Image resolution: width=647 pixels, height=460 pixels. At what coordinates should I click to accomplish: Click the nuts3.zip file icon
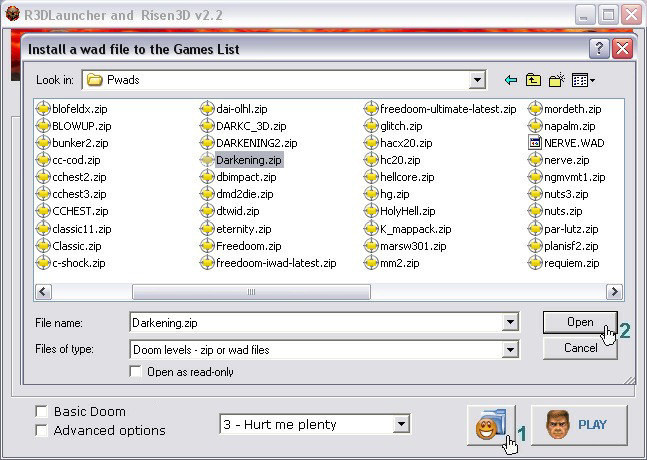(x=535, y=194)
